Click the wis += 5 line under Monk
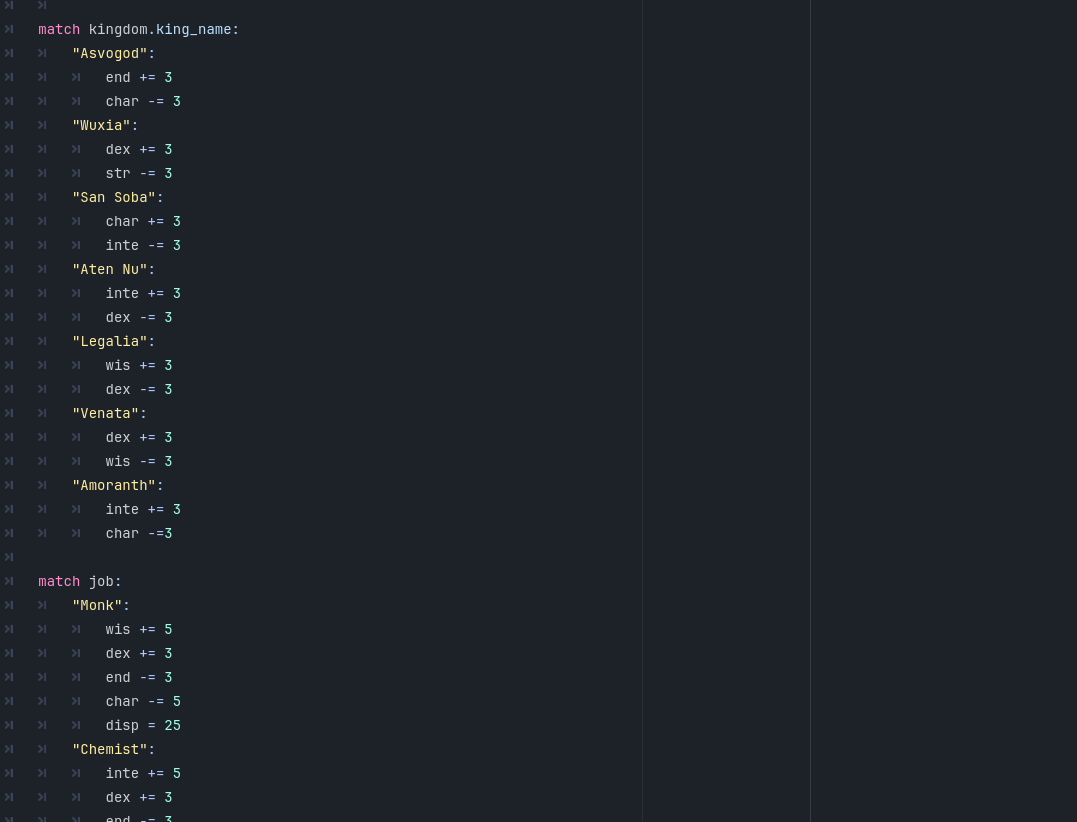The image size is (1077, 822). click(139, 630)
